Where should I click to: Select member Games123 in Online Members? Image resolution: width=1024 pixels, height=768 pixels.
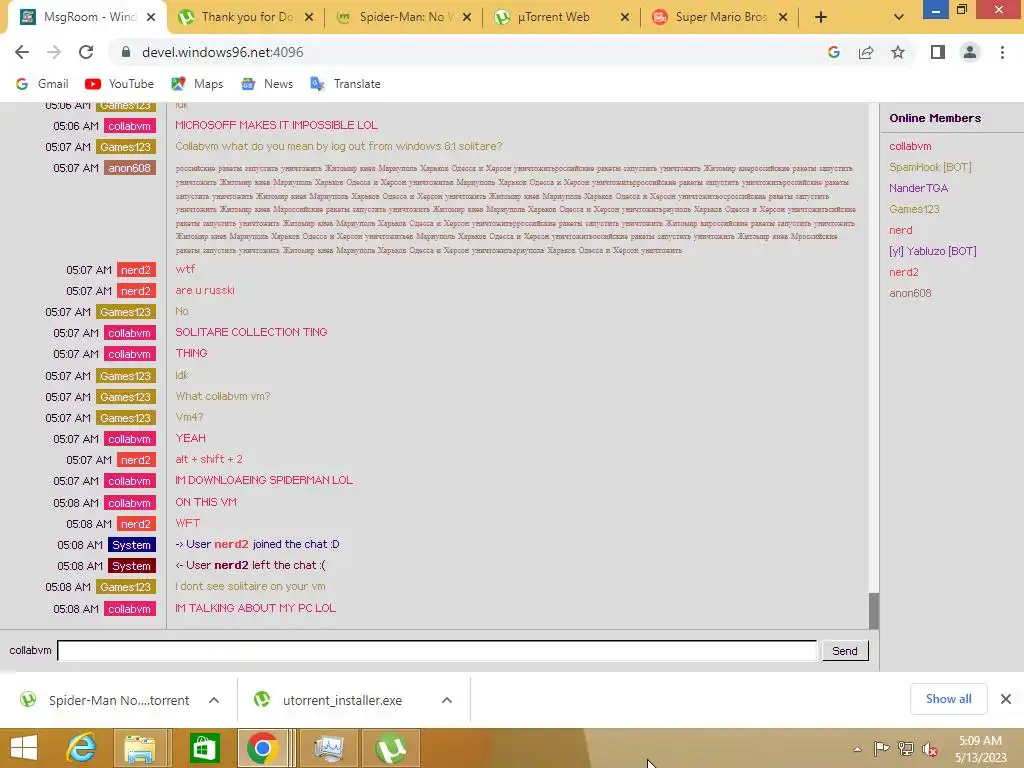tap(914, 209)
